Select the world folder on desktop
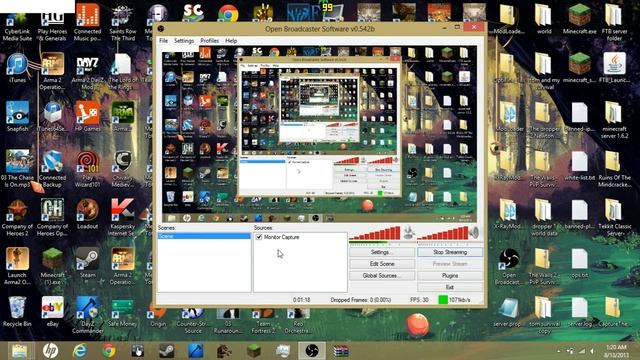640x360 pixels. point(544,19)
